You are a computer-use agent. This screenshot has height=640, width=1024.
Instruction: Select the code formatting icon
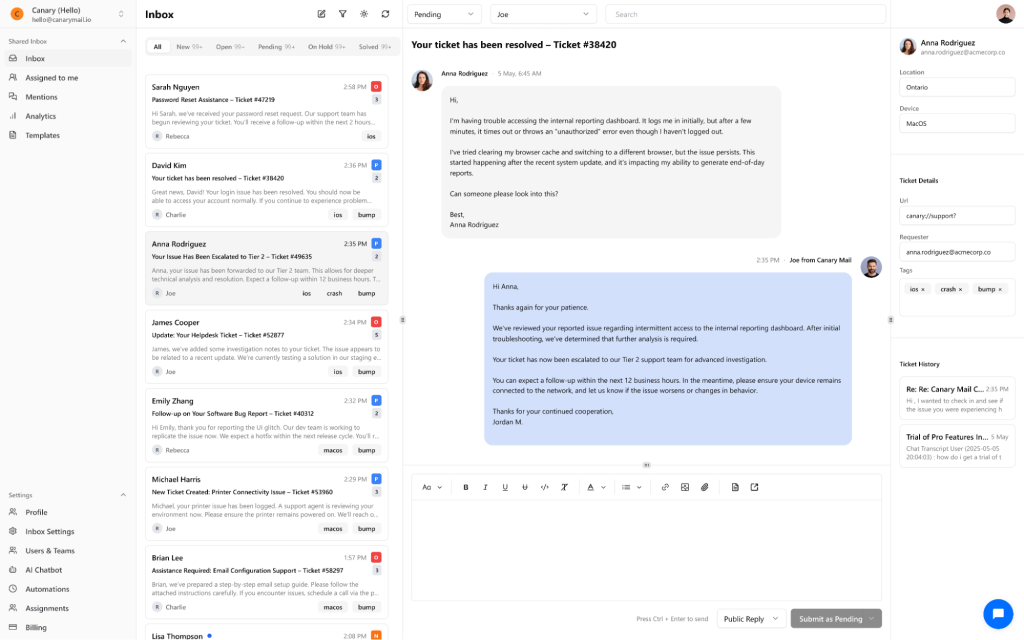point(544,487)
